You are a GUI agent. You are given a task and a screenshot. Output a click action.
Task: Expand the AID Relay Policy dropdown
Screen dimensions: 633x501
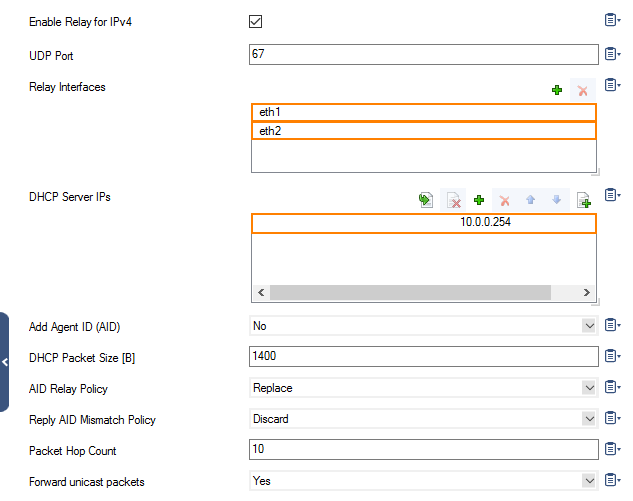pos(588,388)
